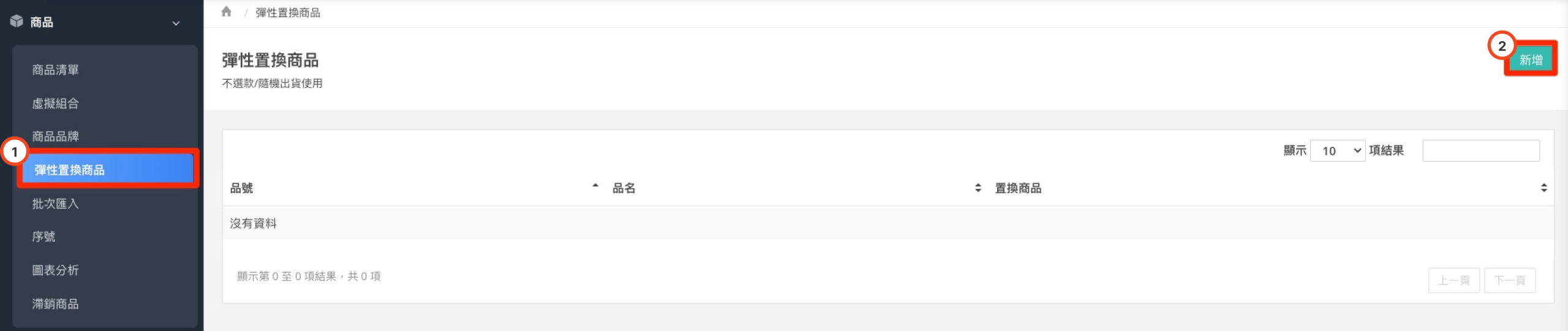The width and height of the screenshot is (1568, 331).
Task: Click the 新增 button
Action: tap(1530, 59)
